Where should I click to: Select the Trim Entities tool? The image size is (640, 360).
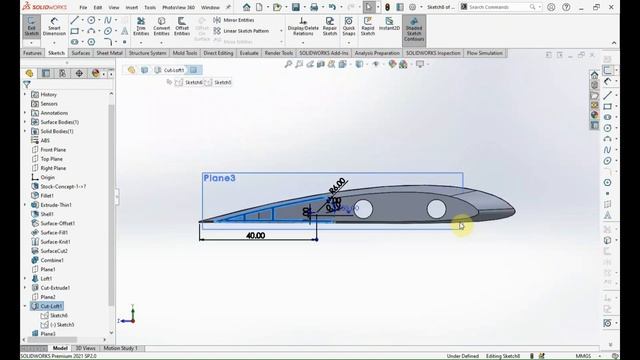[x=141, y=26]
